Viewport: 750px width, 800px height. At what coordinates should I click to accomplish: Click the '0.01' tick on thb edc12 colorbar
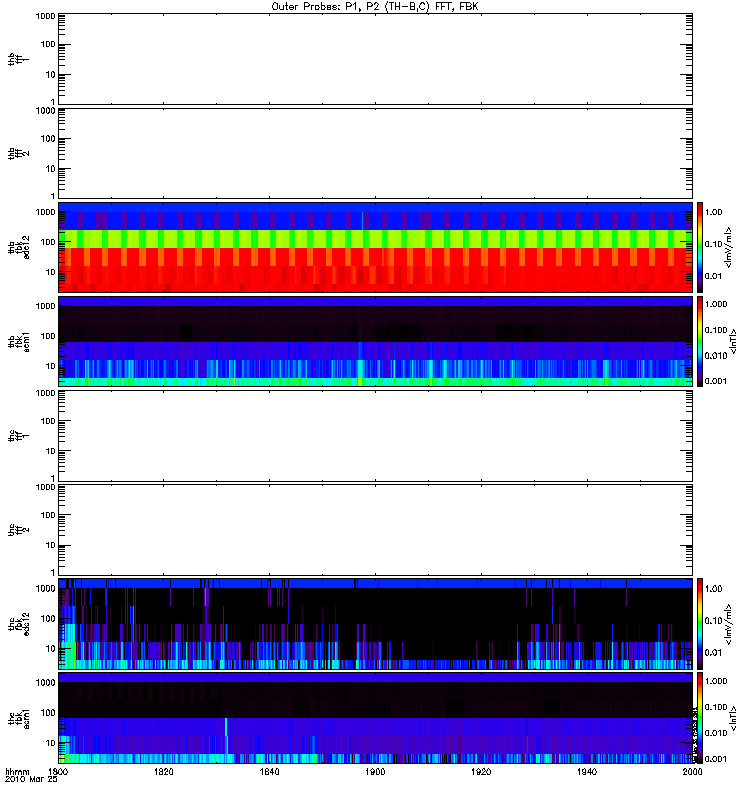[x=714, y=276]
